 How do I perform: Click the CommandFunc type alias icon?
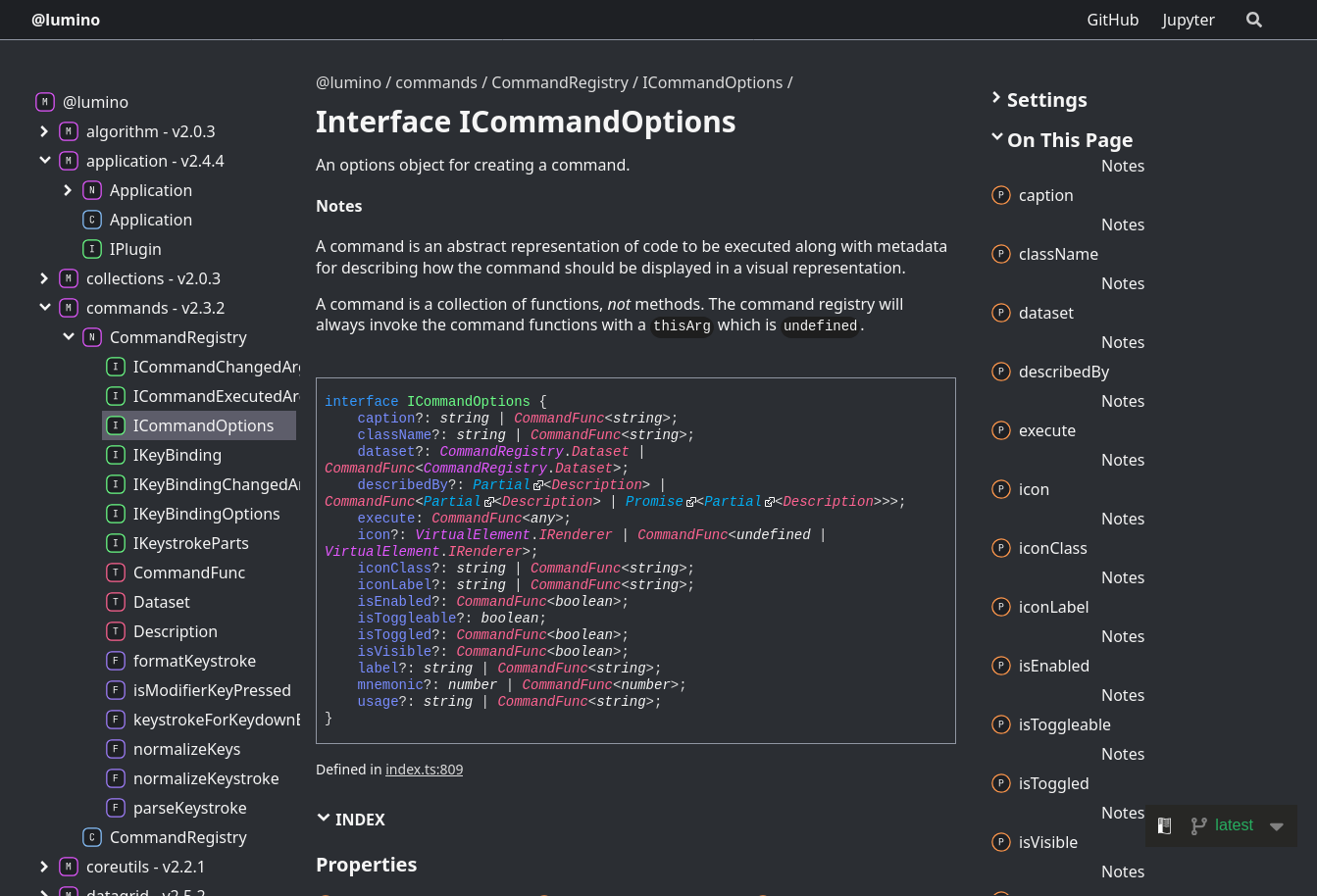pyautogui.click(x=115, y=572)
